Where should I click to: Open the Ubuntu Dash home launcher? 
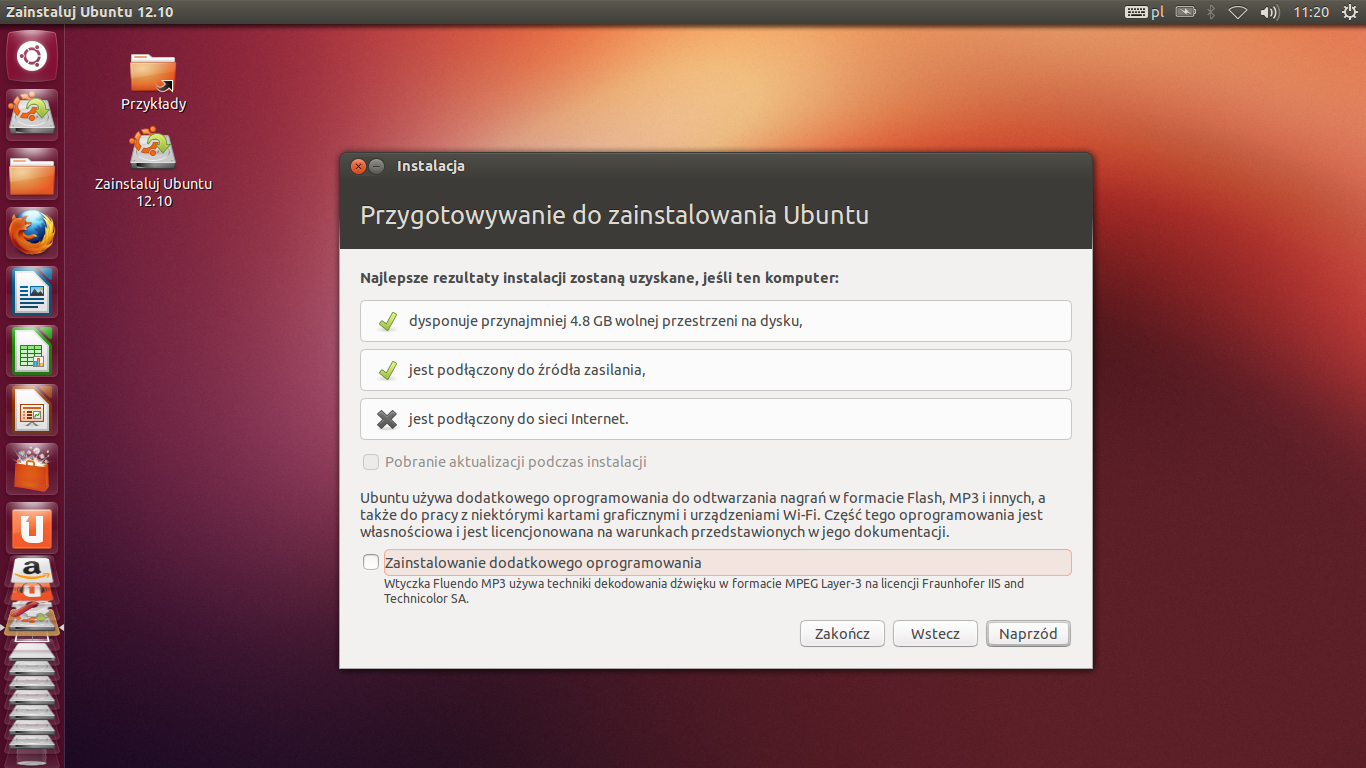click(x=32, y=56)
